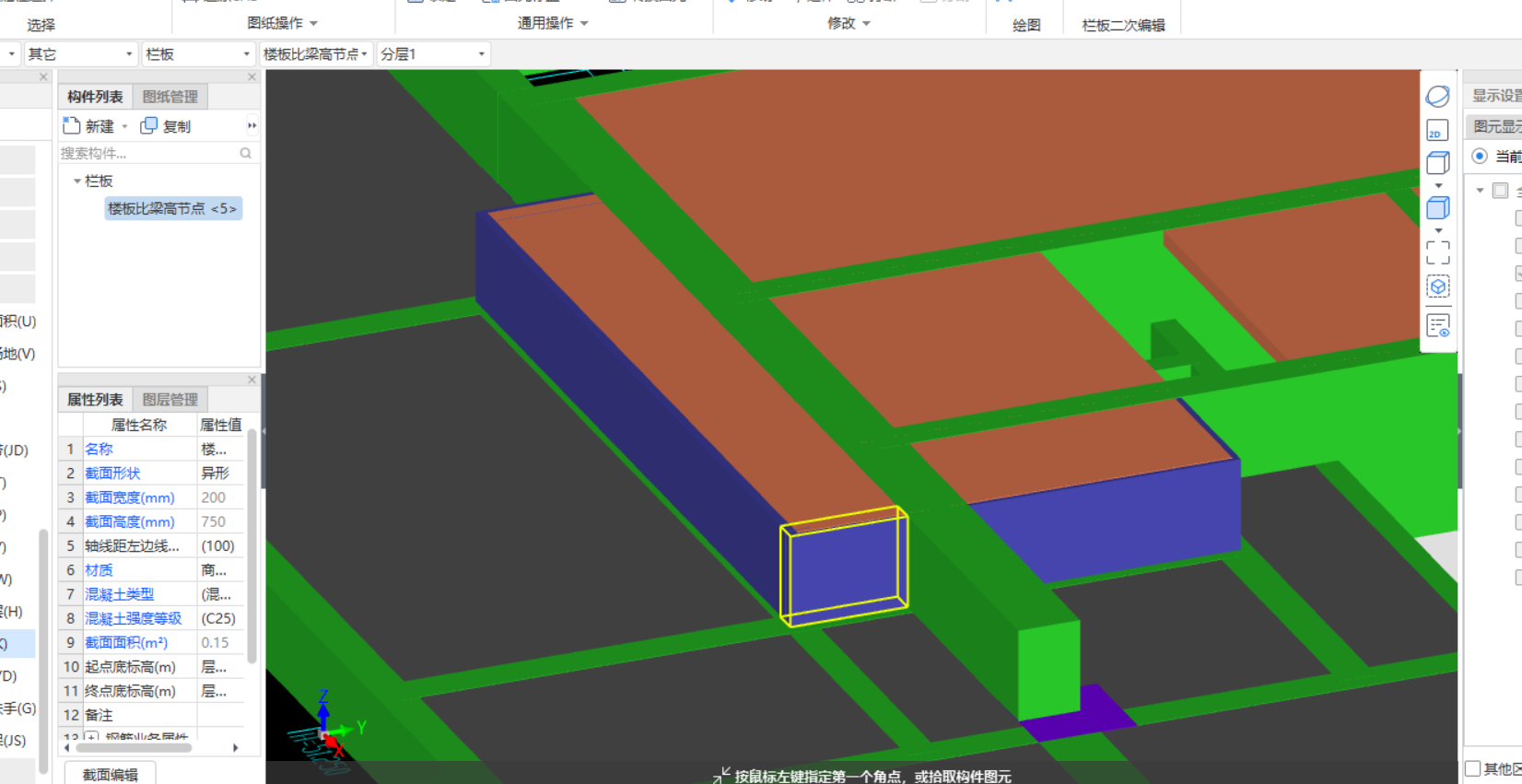Expand the 新建 dropdown arrow
The image size is (1522, 784).
point(124,126)
